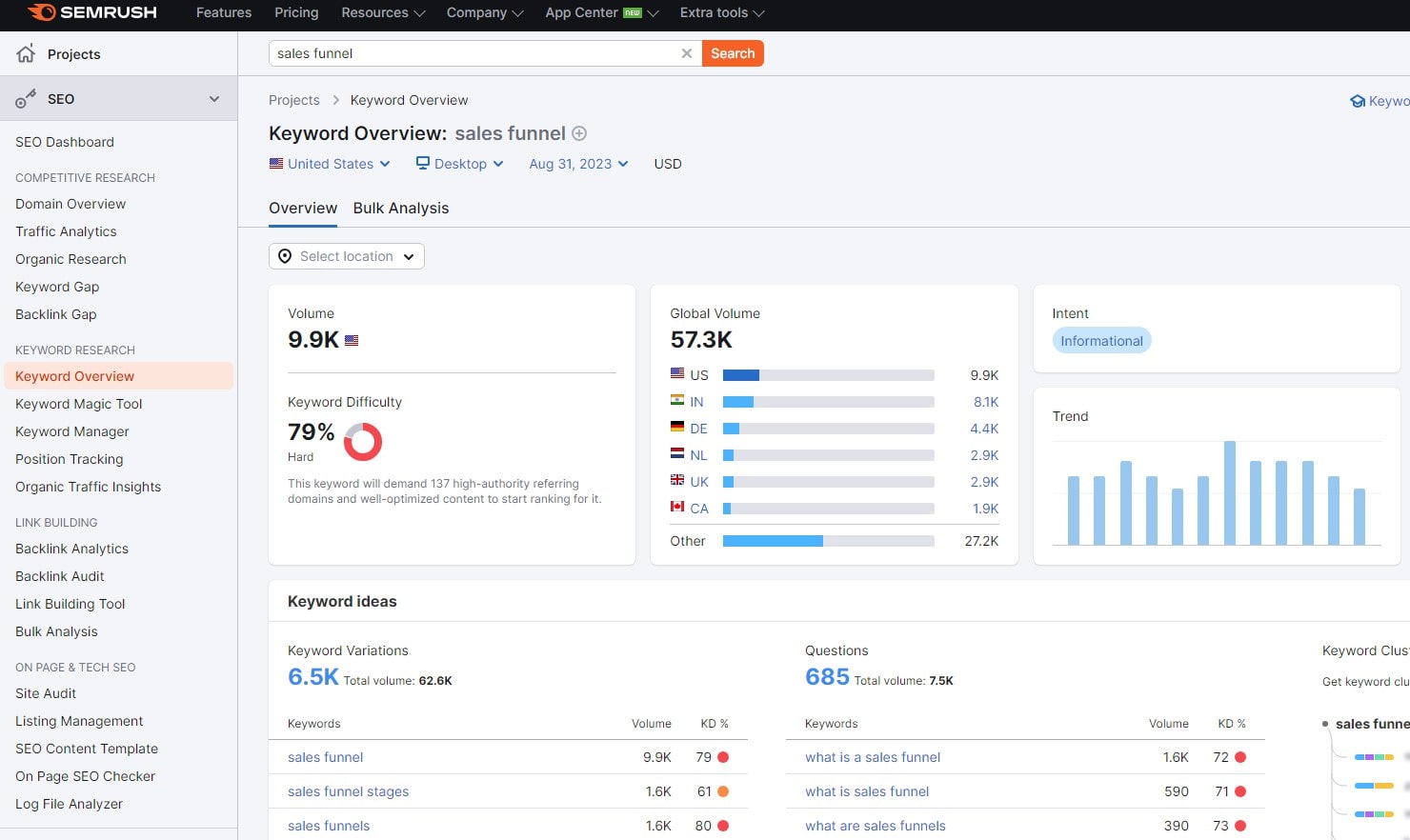1410x840 pixels.
Task: Switch to the Bulk Analysis tab
Action: click(x=400, y=209)
